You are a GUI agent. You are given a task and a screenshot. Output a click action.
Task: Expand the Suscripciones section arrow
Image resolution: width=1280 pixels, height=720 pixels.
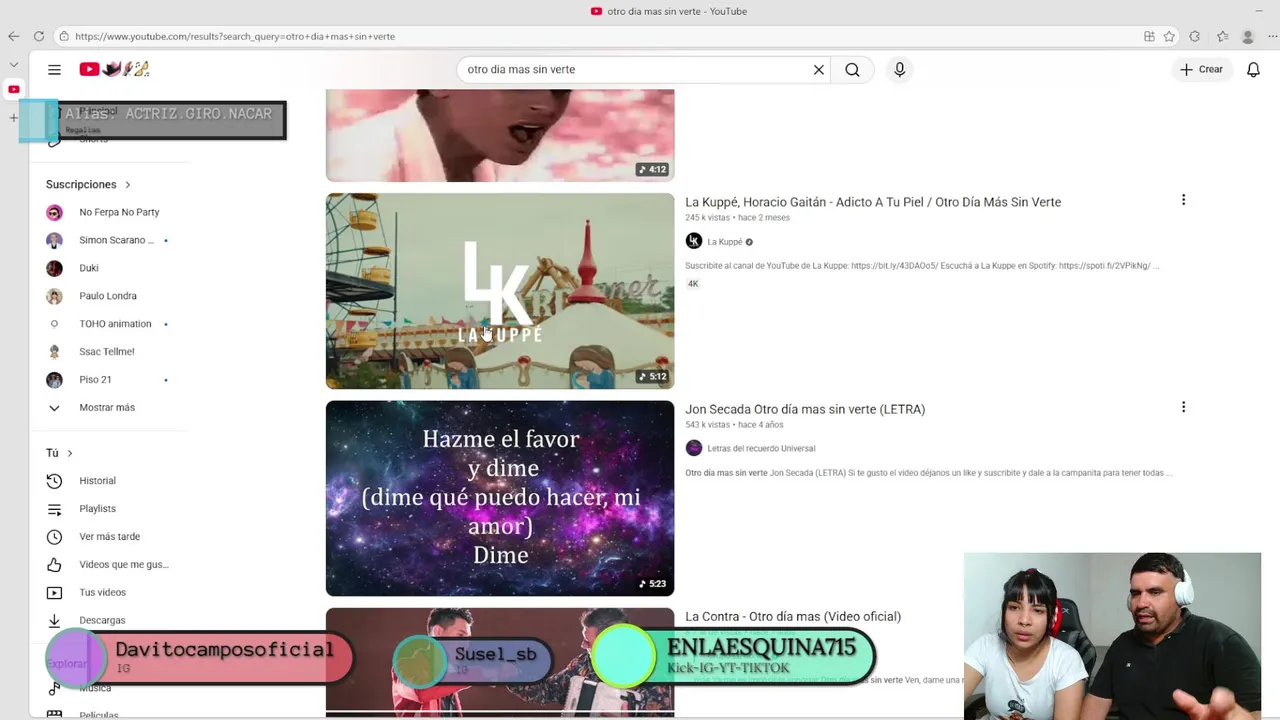point(128,184)
